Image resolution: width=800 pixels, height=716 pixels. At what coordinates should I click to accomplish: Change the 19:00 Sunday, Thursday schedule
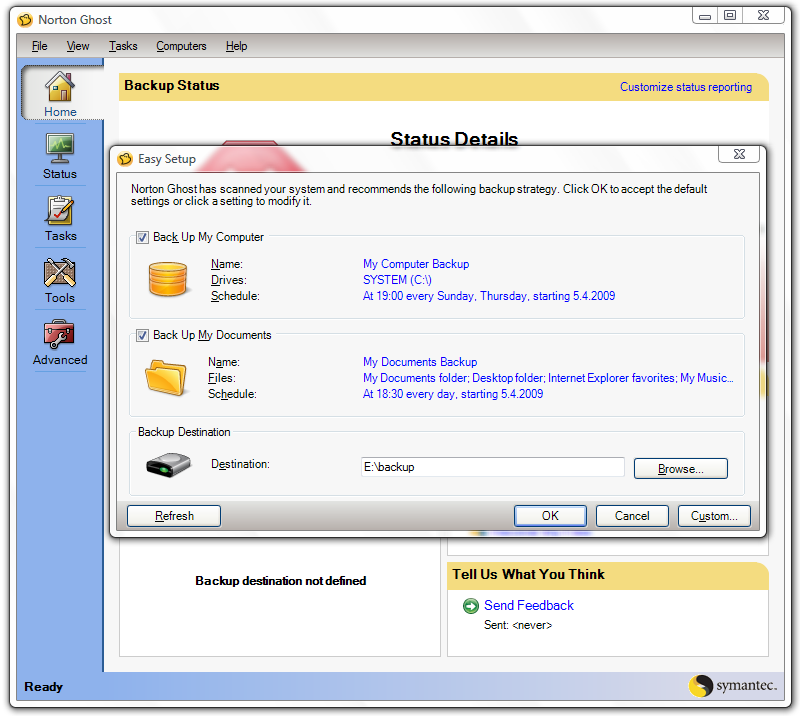click(489, 296)
